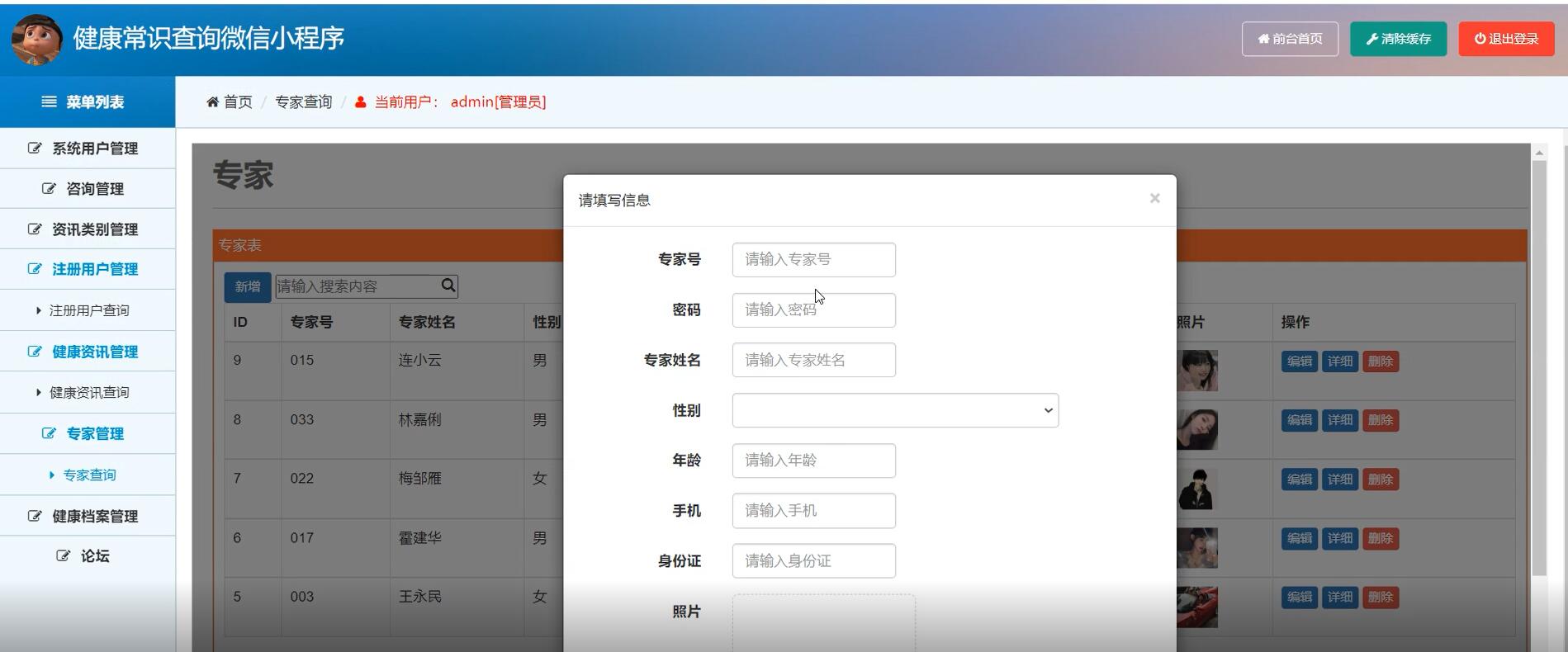Focus the 专家号 input field
Screen dimensions: 1568x652
point(813,259)
